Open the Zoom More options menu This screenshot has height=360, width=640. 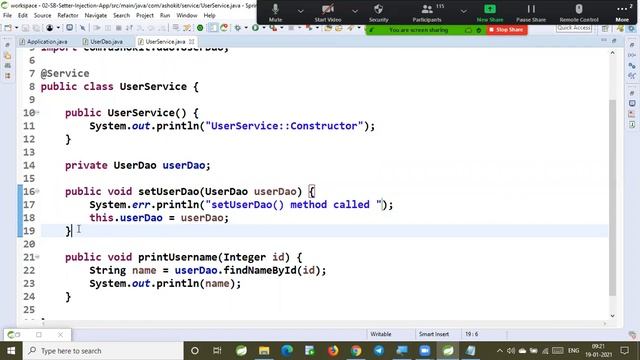pos(622,13)
